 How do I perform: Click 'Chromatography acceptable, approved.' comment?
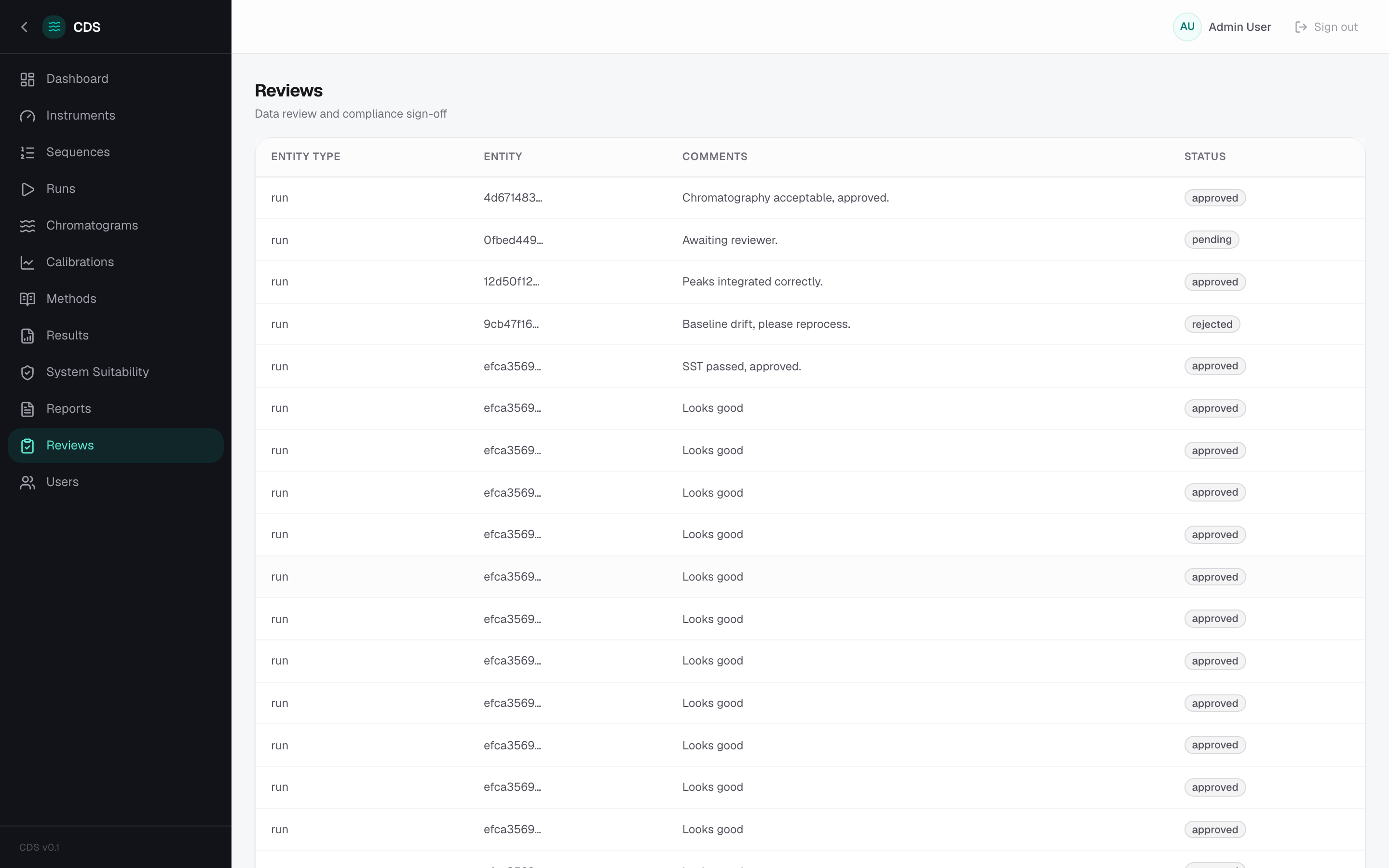coord(785,198)
